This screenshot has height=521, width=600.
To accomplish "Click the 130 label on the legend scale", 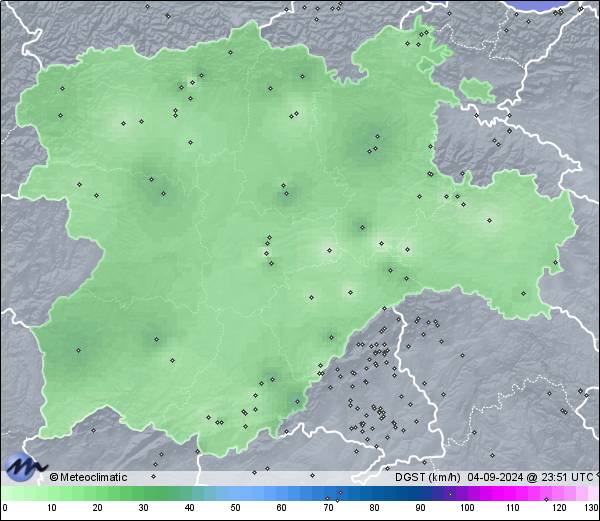I will tap(591, 508).
